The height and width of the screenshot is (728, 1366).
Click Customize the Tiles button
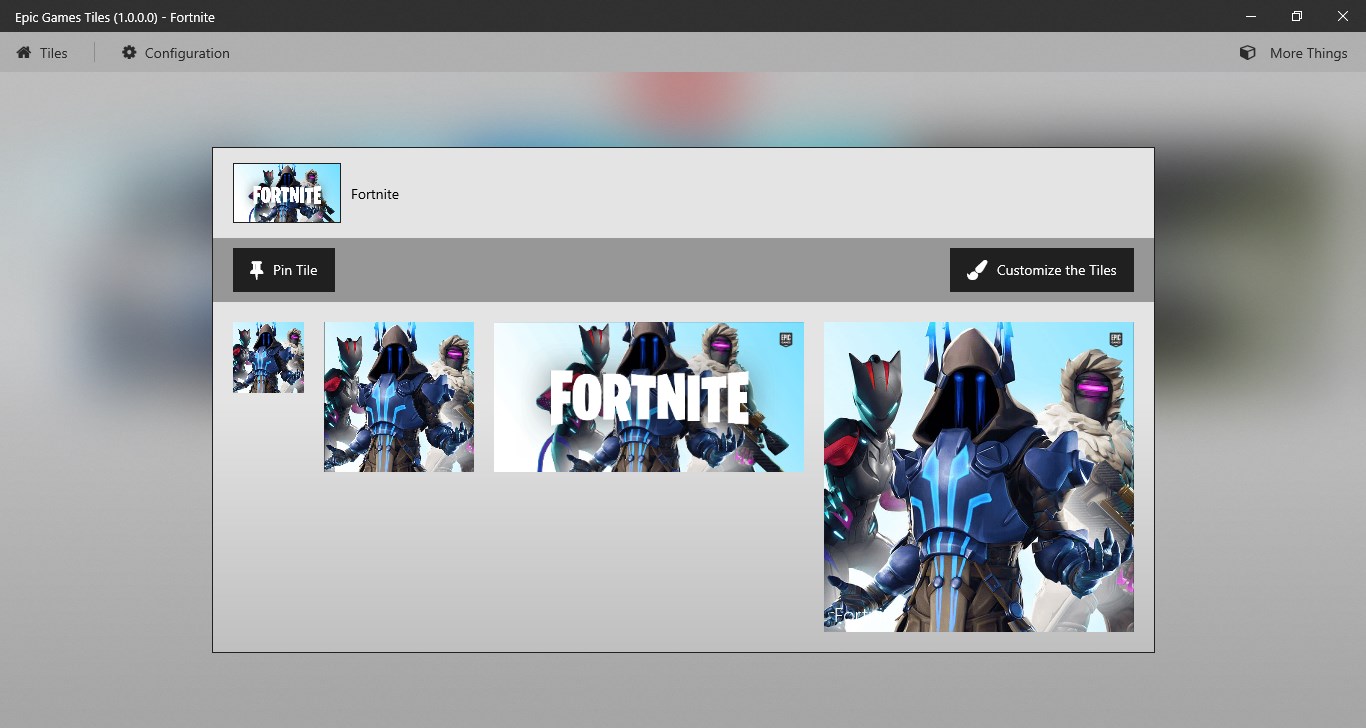coord(1042,270)
